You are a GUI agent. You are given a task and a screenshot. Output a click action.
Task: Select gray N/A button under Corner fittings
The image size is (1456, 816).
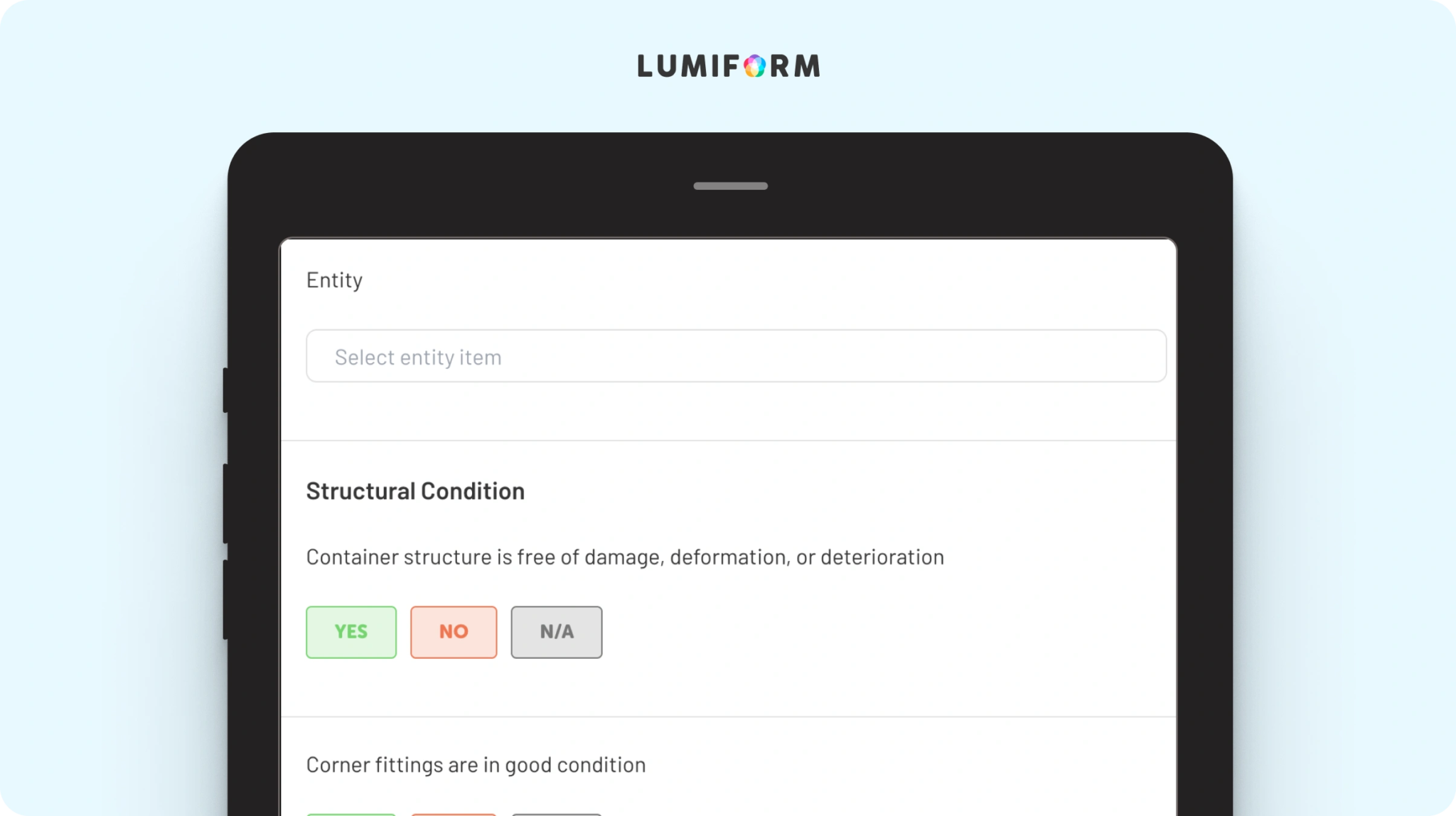(556, 814)
